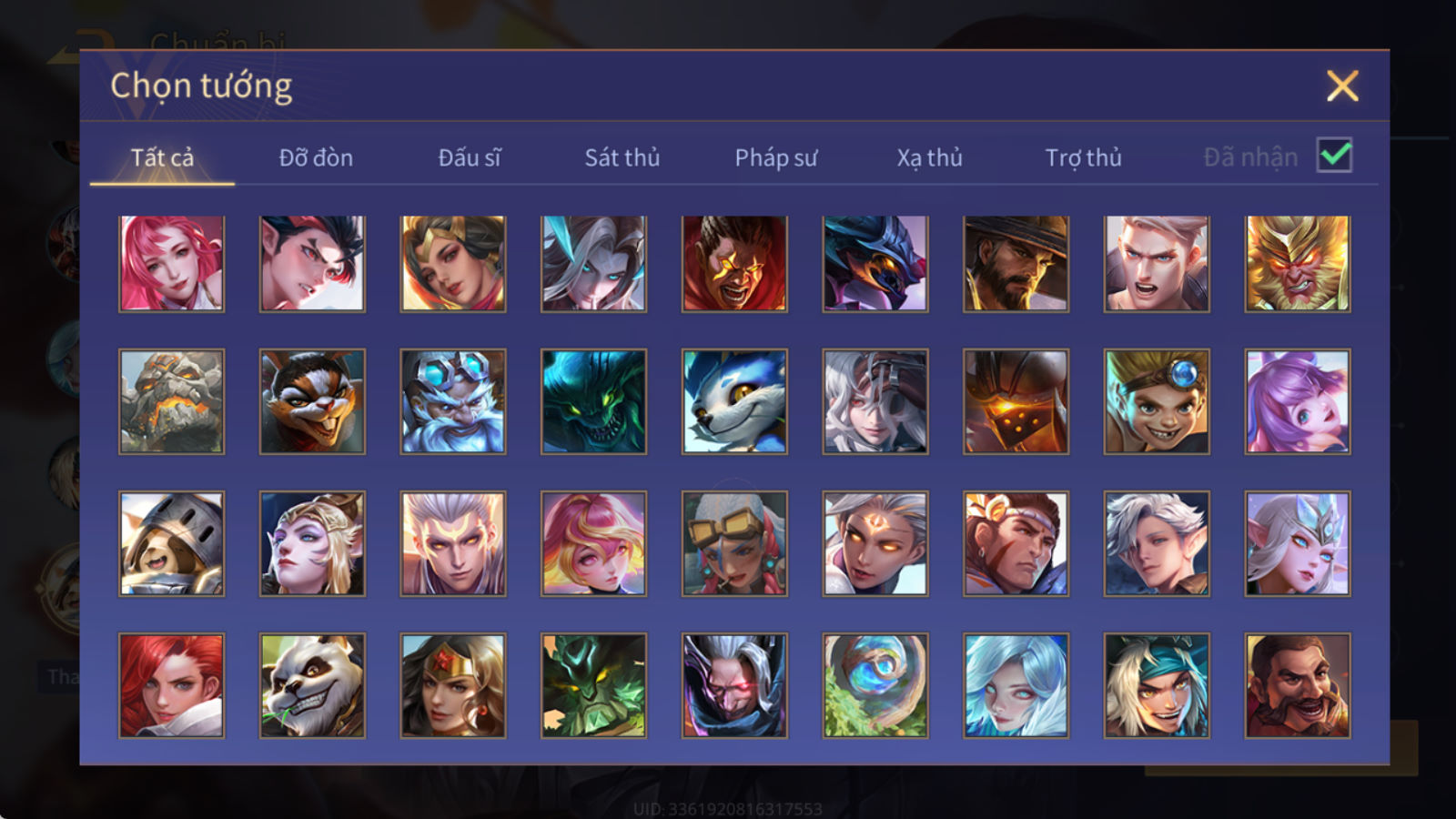This screenshot has height=819, width=1456.
Task: Toggle the Đã nhận checkbox
Action: tap(1334, 156)
